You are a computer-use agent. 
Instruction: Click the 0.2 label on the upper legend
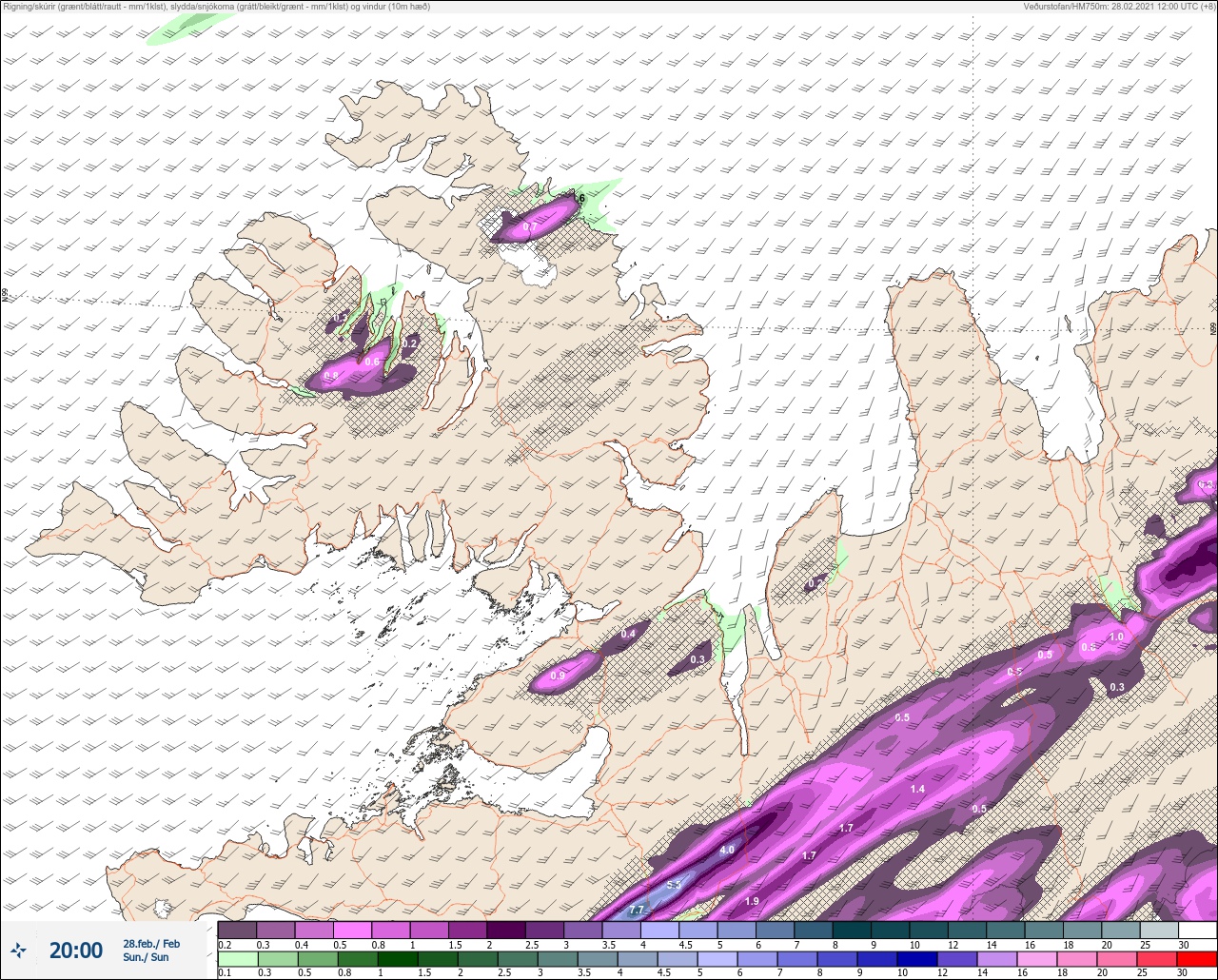coord(225,945)
